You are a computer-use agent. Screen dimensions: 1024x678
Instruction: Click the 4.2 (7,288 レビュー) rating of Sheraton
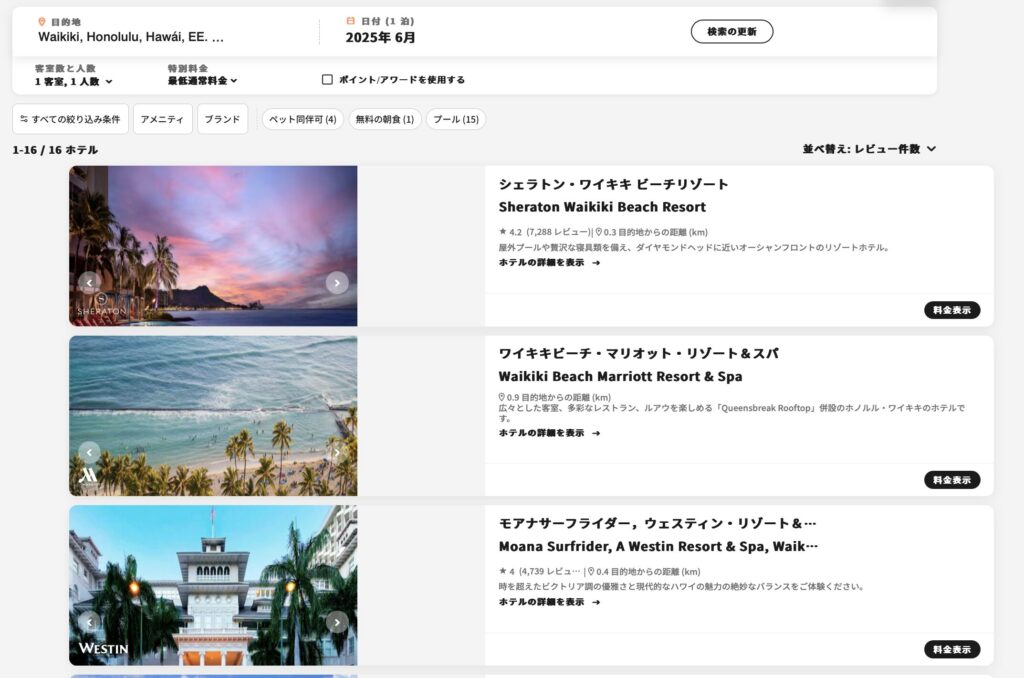click(545, 232)
